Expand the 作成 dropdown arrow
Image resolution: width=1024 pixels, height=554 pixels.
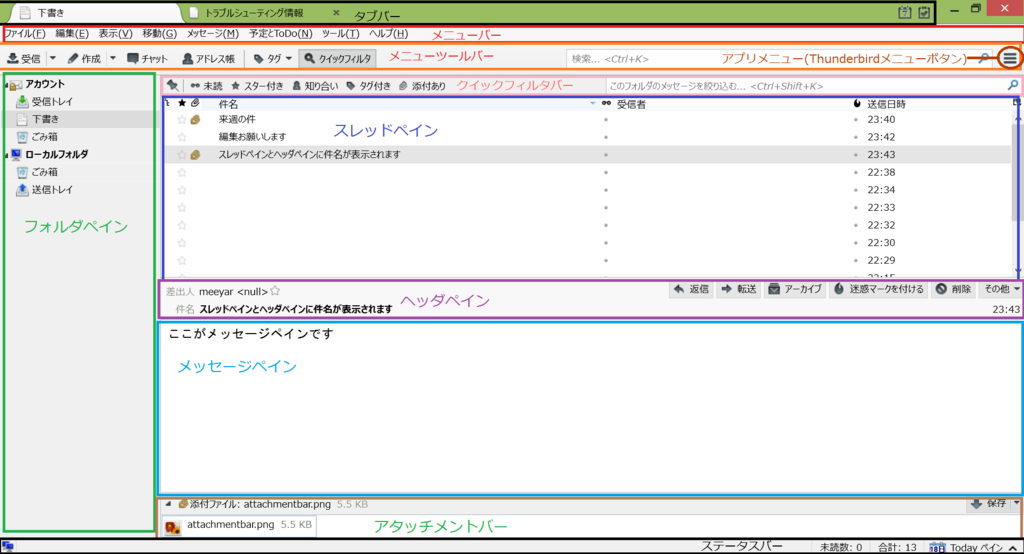113,59
